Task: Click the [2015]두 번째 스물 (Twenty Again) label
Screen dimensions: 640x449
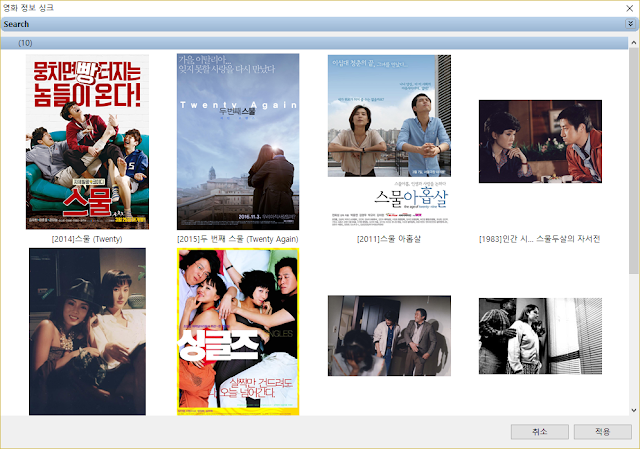Action: pos(238,239)
